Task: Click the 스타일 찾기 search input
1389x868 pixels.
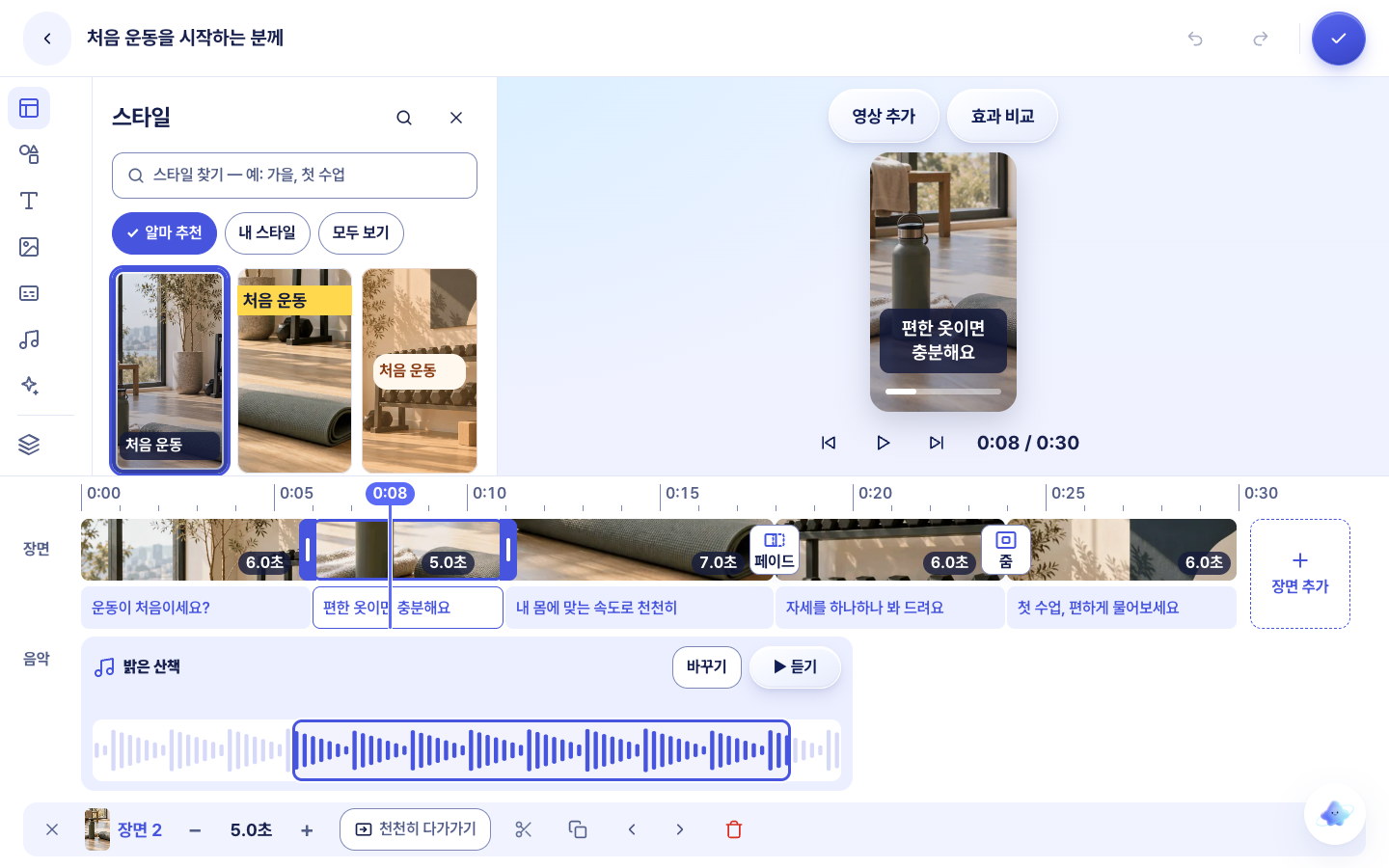Action: (x=294, y=176)
